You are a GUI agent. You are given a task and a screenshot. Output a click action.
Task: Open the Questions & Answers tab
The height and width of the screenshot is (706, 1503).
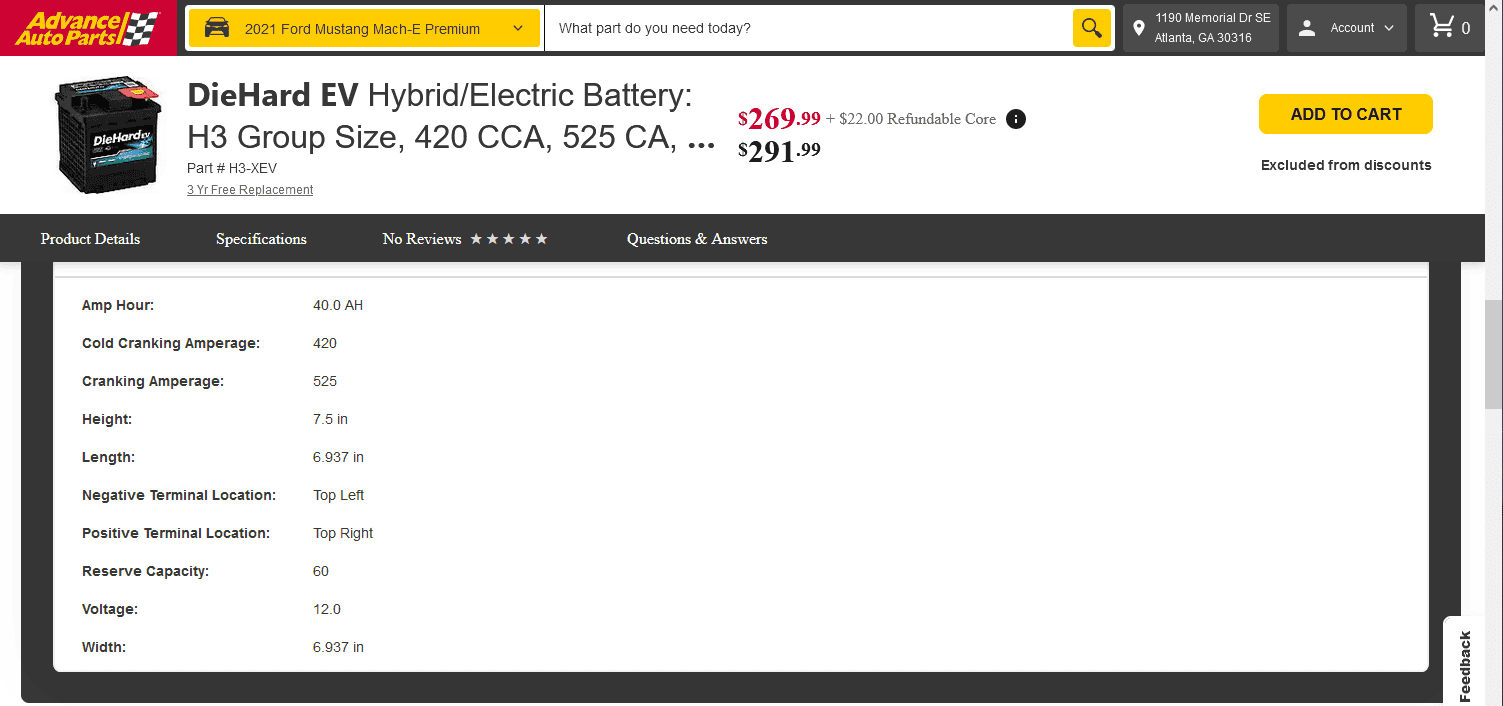point(697,239)
